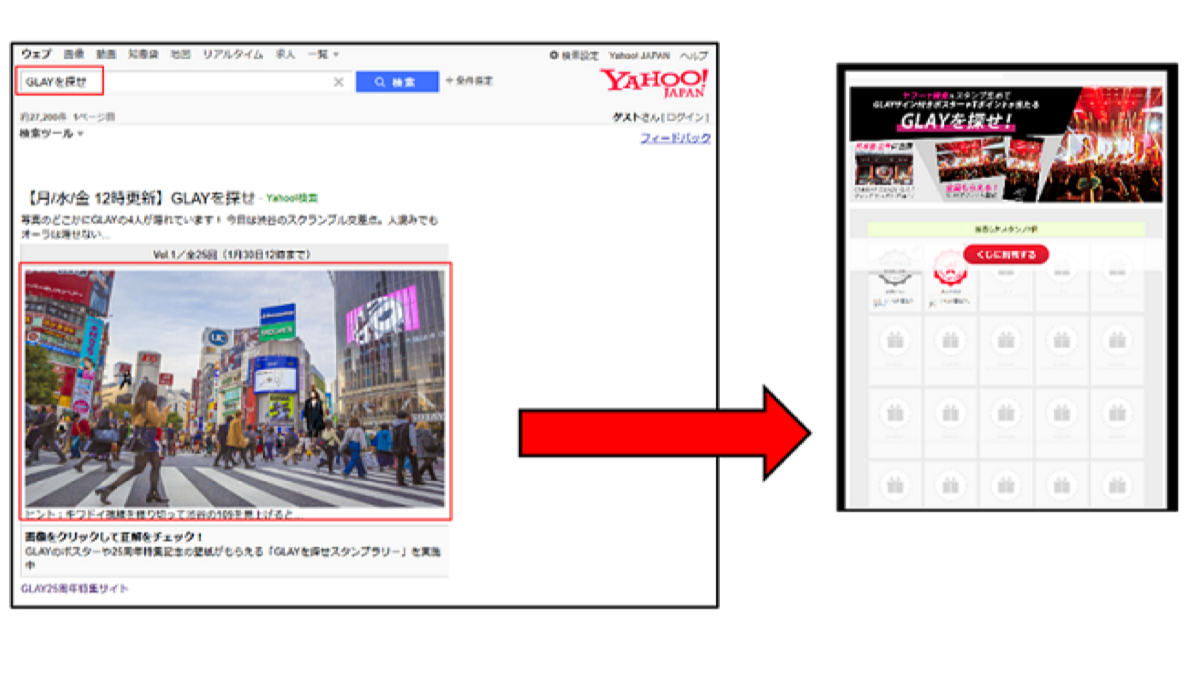The image size is (1200, 675).
Task: Click 画像をクリックして正解をチェック text
Action: (x=112, y=537)
